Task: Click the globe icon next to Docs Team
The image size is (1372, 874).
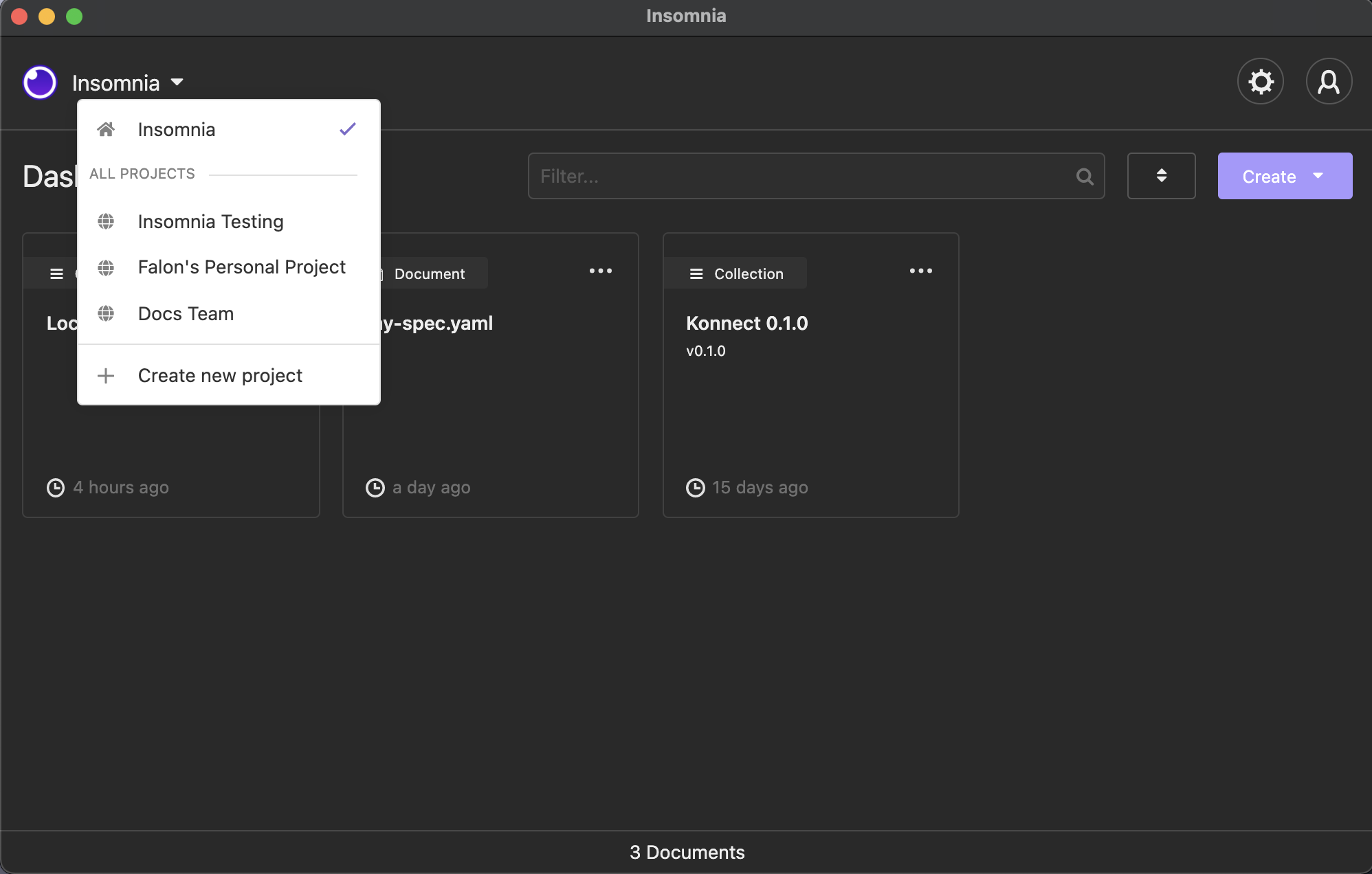Action: (x=105, y=313)
